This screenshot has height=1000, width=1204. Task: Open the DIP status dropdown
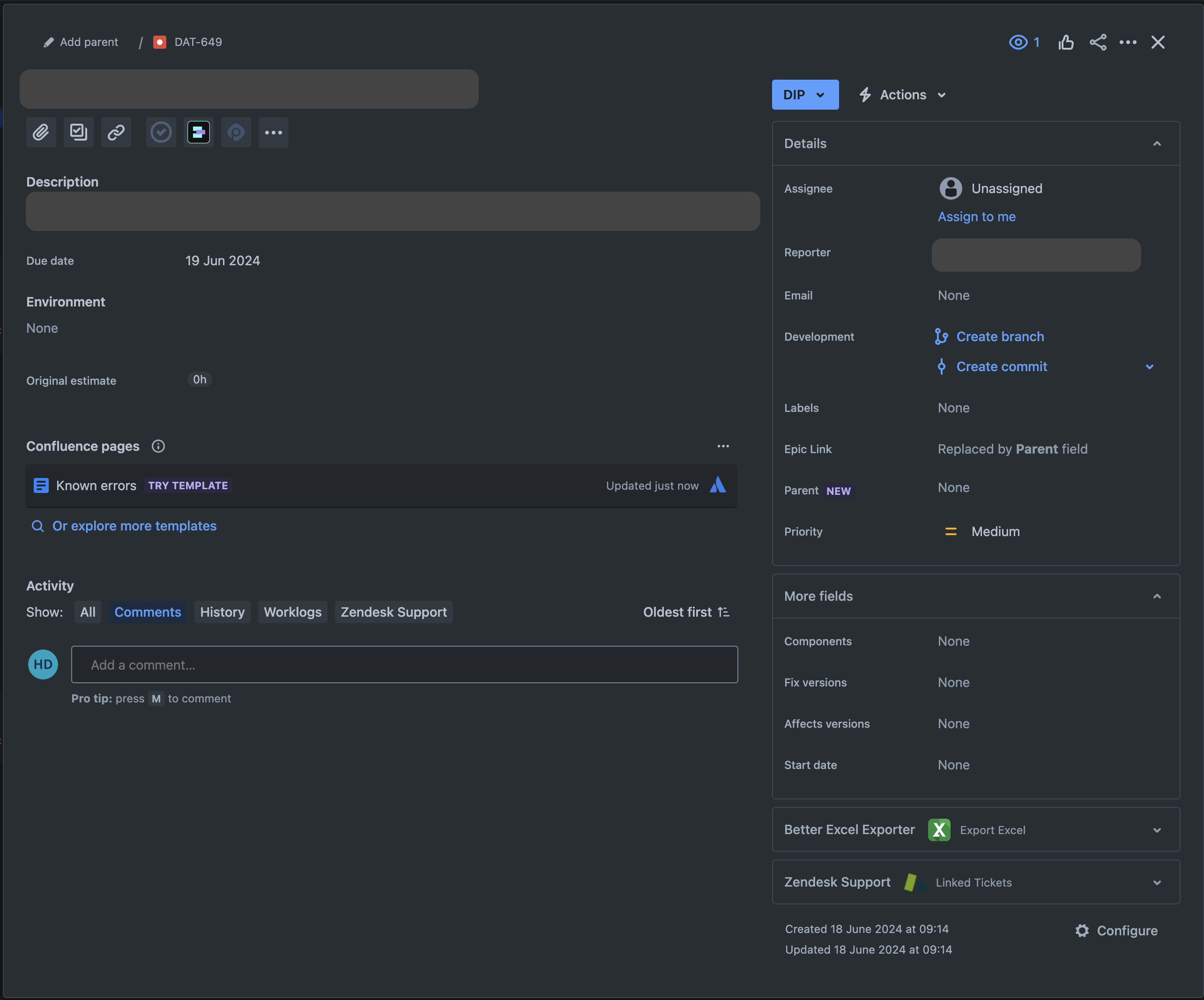[805, 95]
